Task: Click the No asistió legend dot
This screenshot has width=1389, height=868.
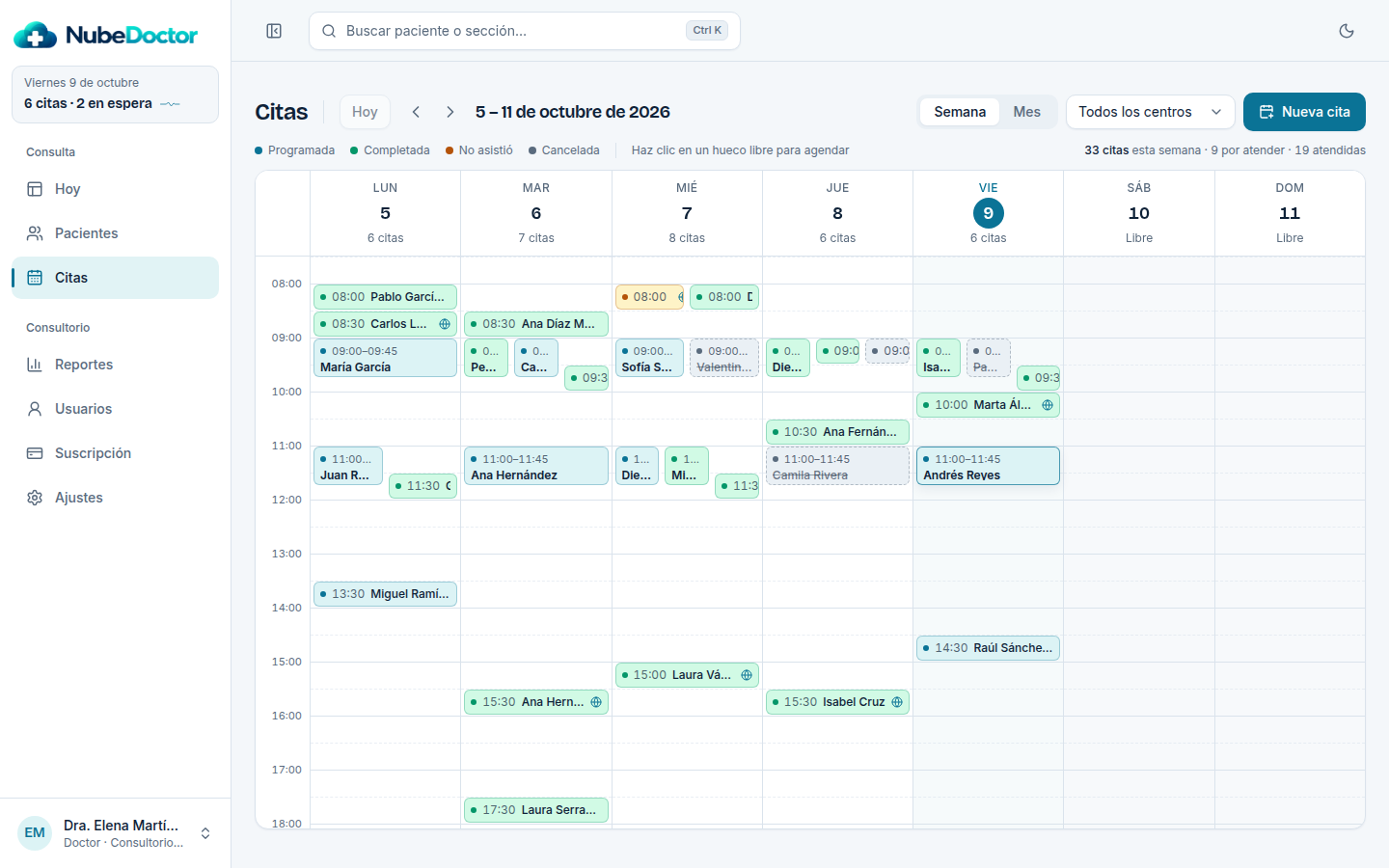Action: click(x=449, y=150)
